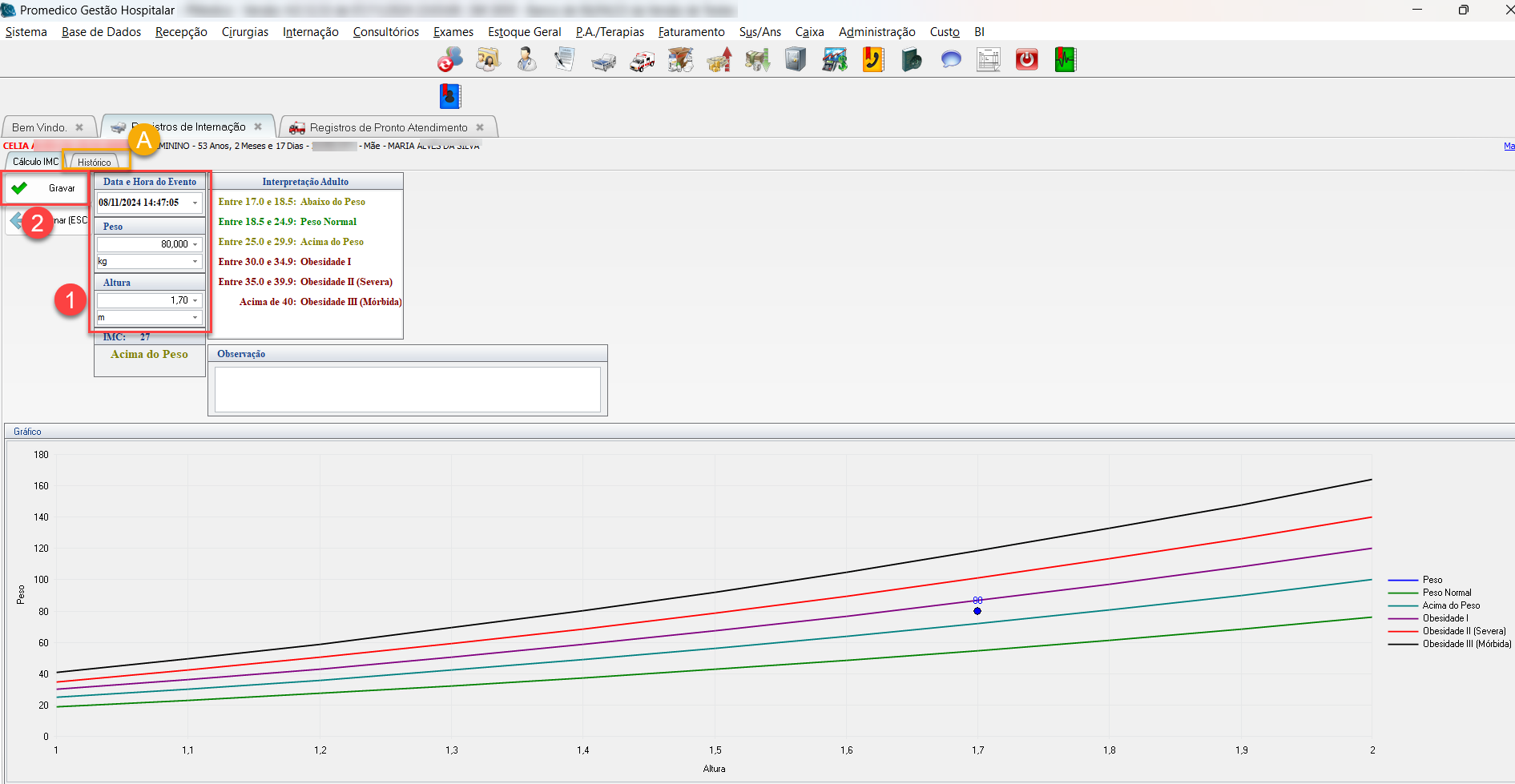Close the Bem Vindo tab
The width and height of the screenshot is (1515, 784).
[x=79, y=127]
